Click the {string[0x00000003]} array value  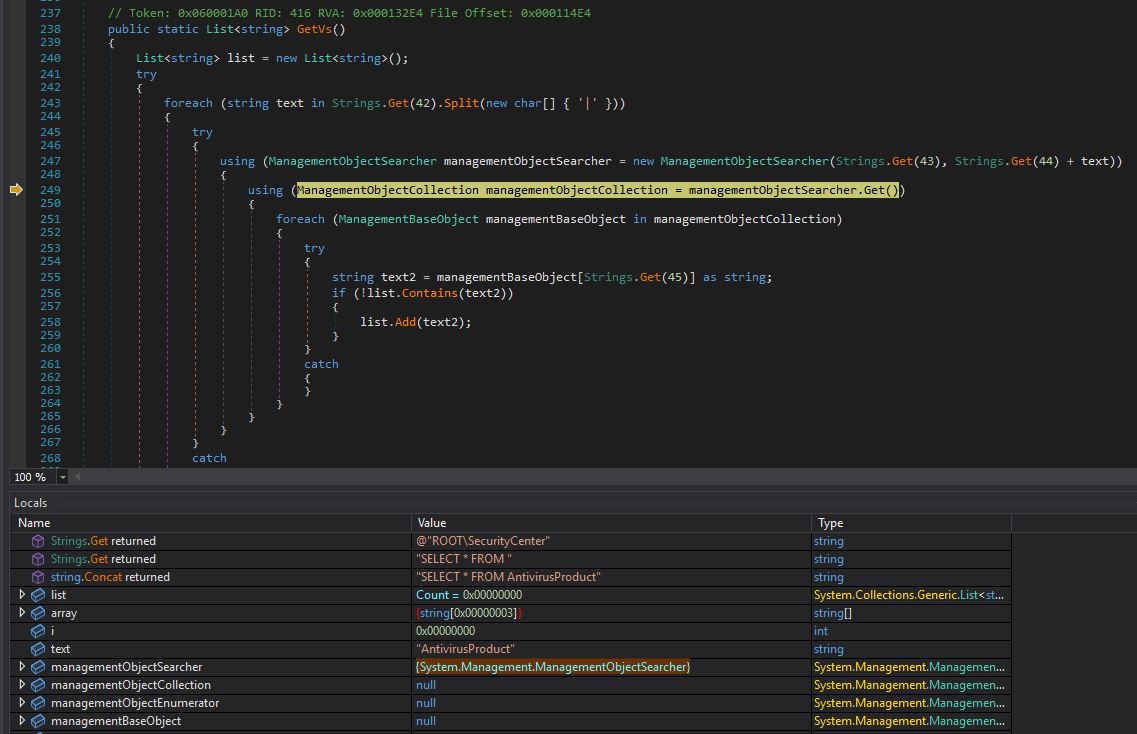pos(468,613)
